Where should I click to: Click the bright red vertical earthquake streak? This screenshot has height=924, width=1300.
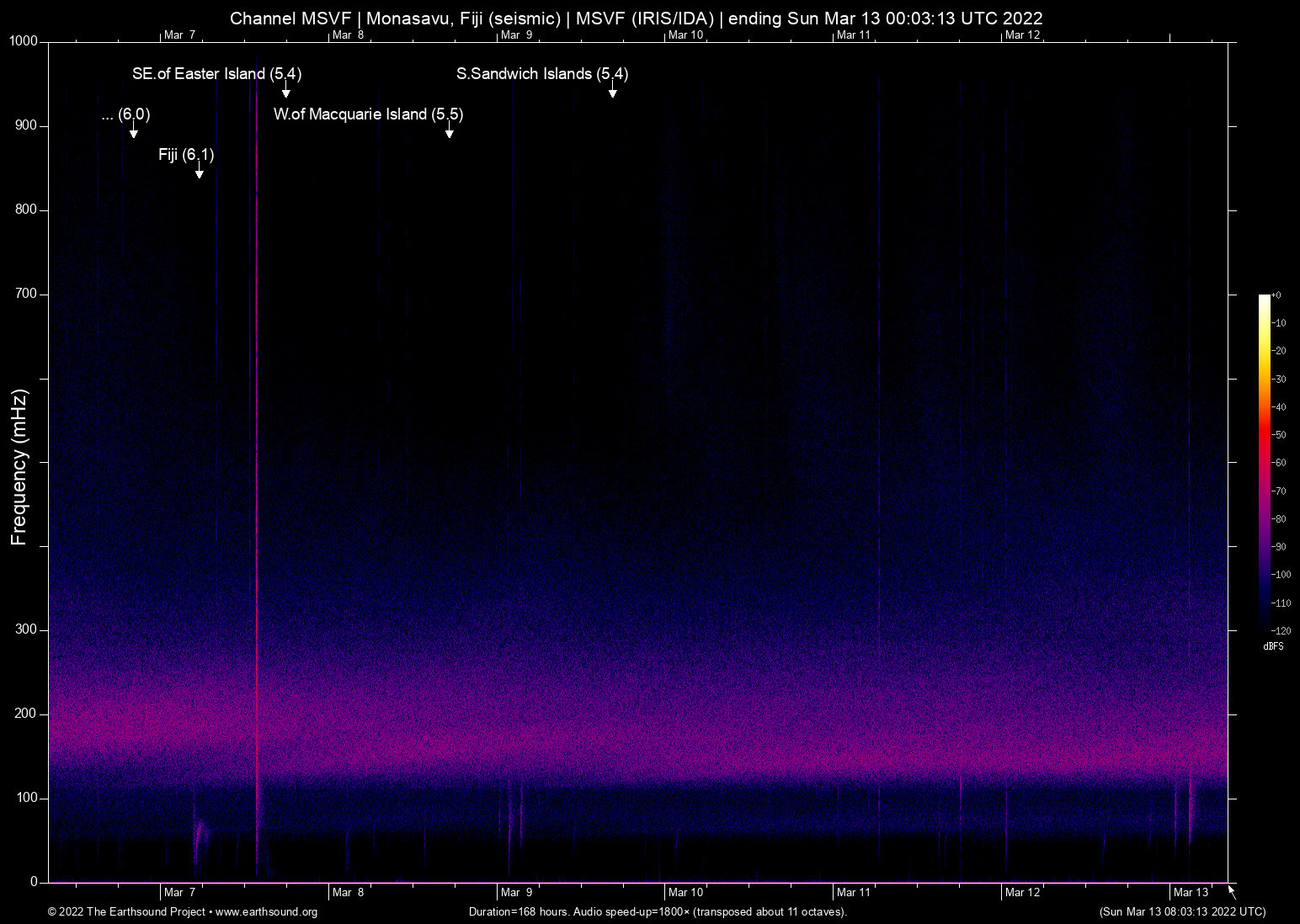(x=257, y=421)
